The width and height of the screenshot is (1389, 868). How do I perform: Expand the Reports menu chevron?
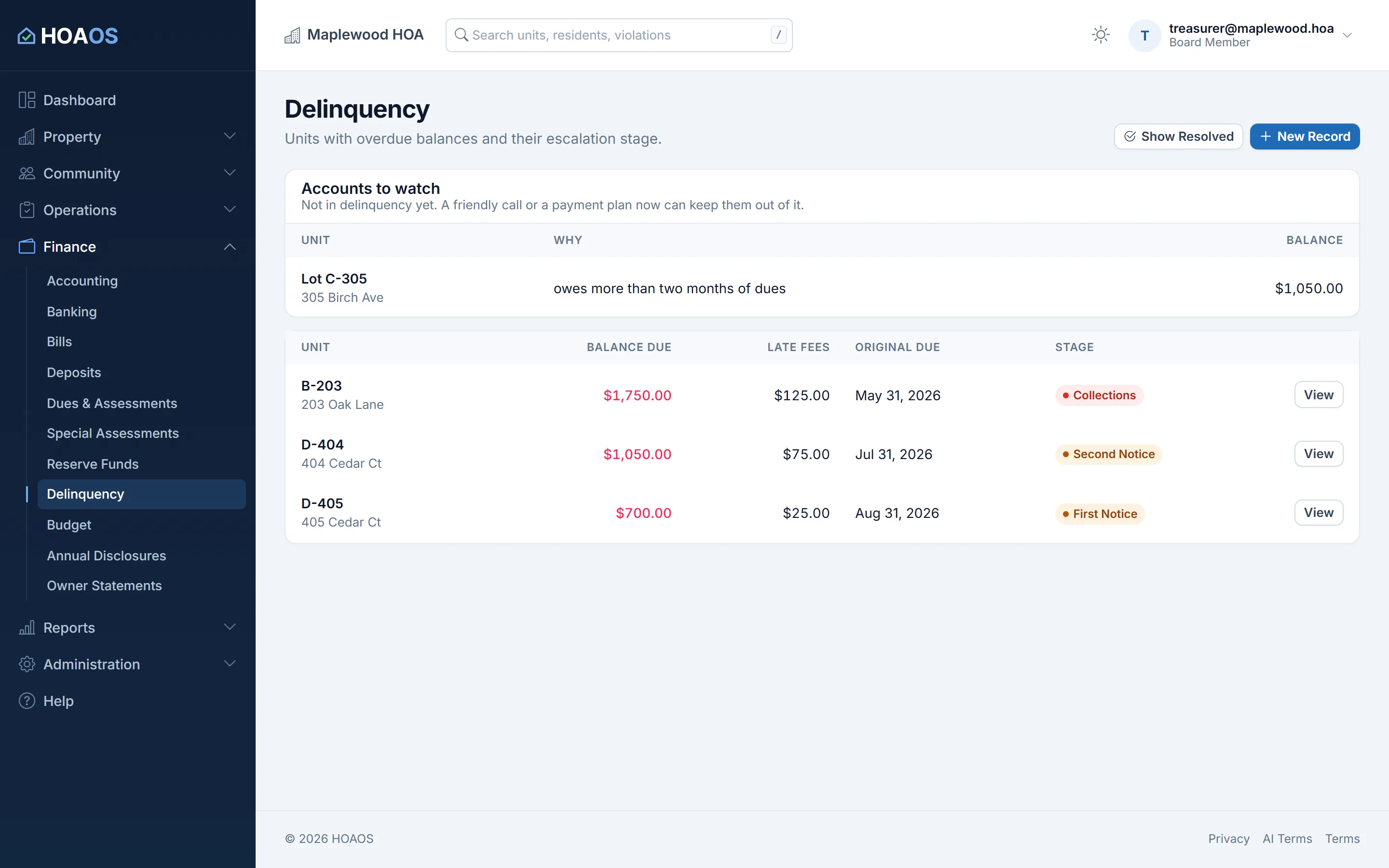[x=230, y=627]
